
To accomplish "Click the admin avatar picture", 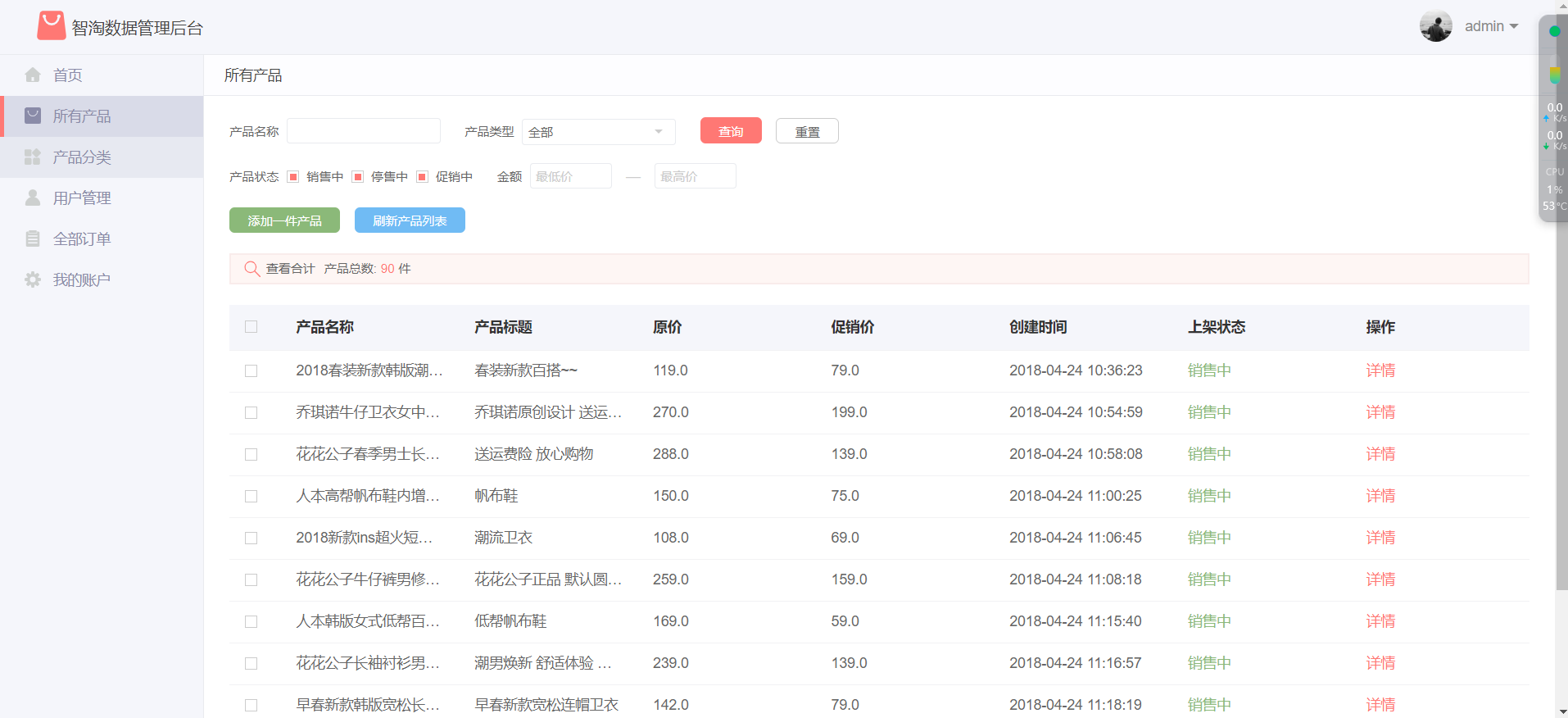I will pyautogui.click(x=1435, y=26).
